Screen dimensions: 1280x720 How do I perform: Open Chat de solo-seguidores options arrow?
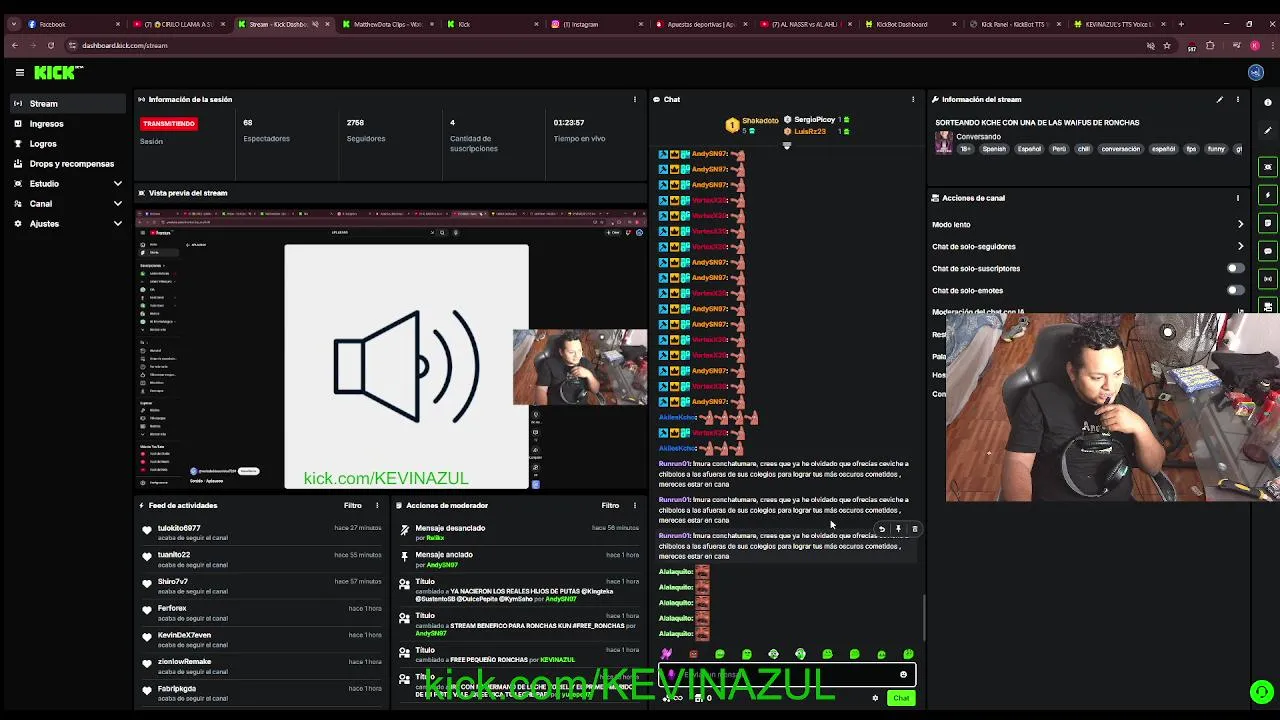tap(1240, 246)
